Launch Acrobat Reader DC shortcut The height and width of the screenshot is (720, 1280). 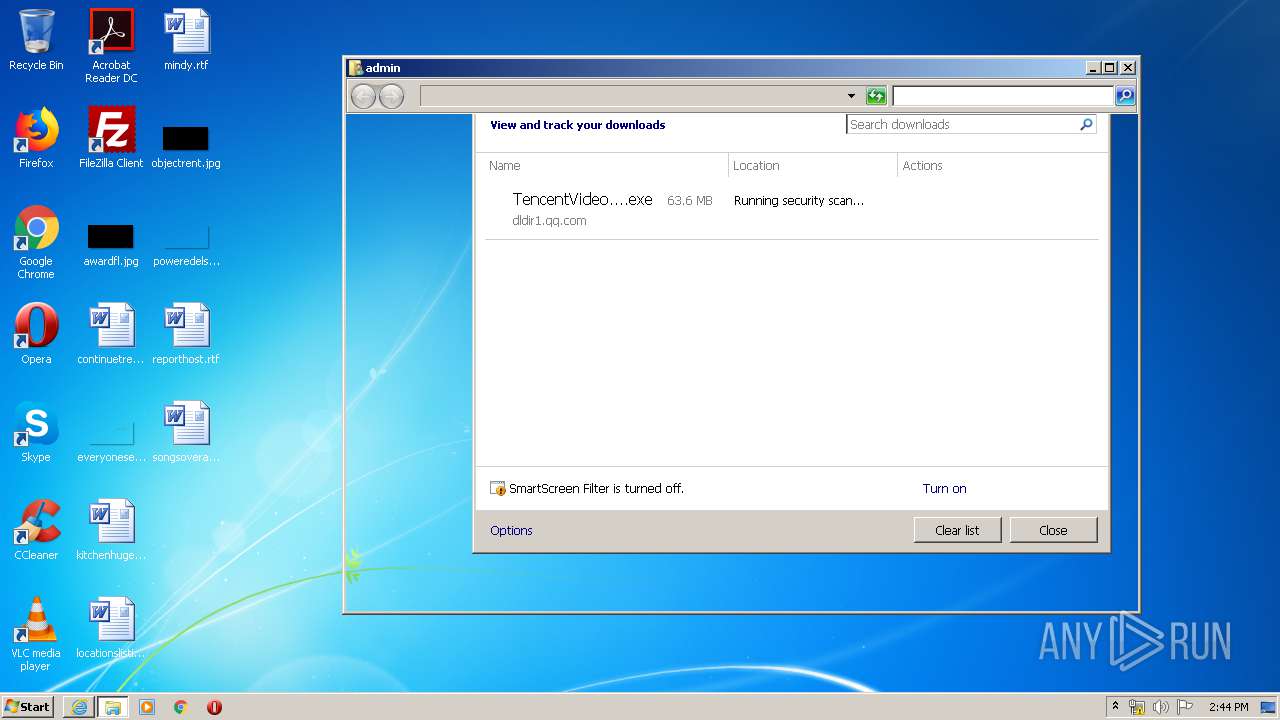point(111,46)
